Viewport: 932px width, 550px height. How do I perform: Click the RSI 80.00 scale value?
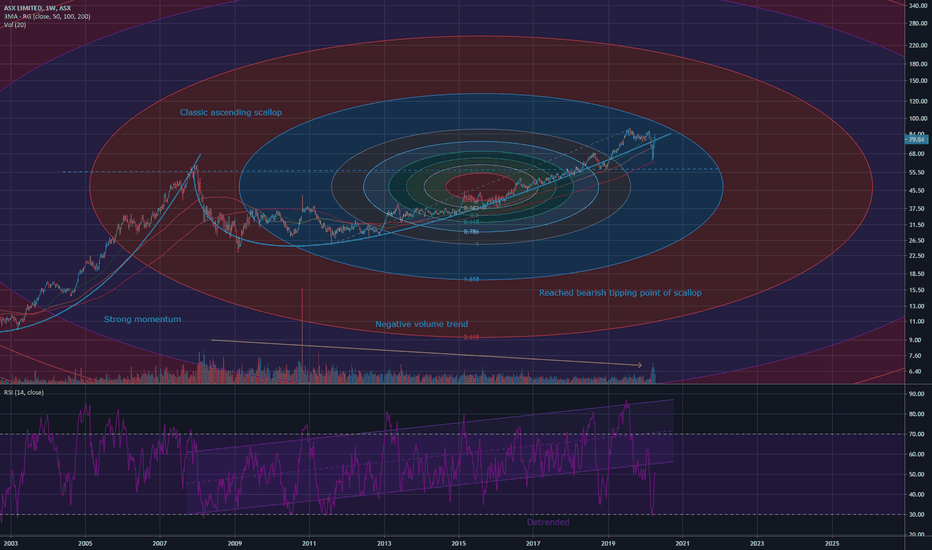click(x=917, y=414)
